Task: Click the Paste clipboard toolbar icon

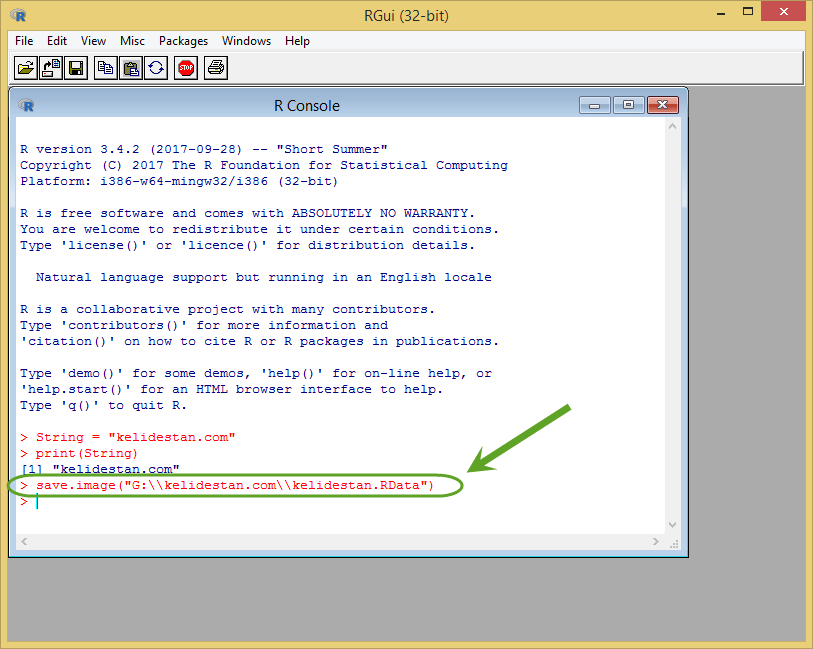Action: point(131,68)
